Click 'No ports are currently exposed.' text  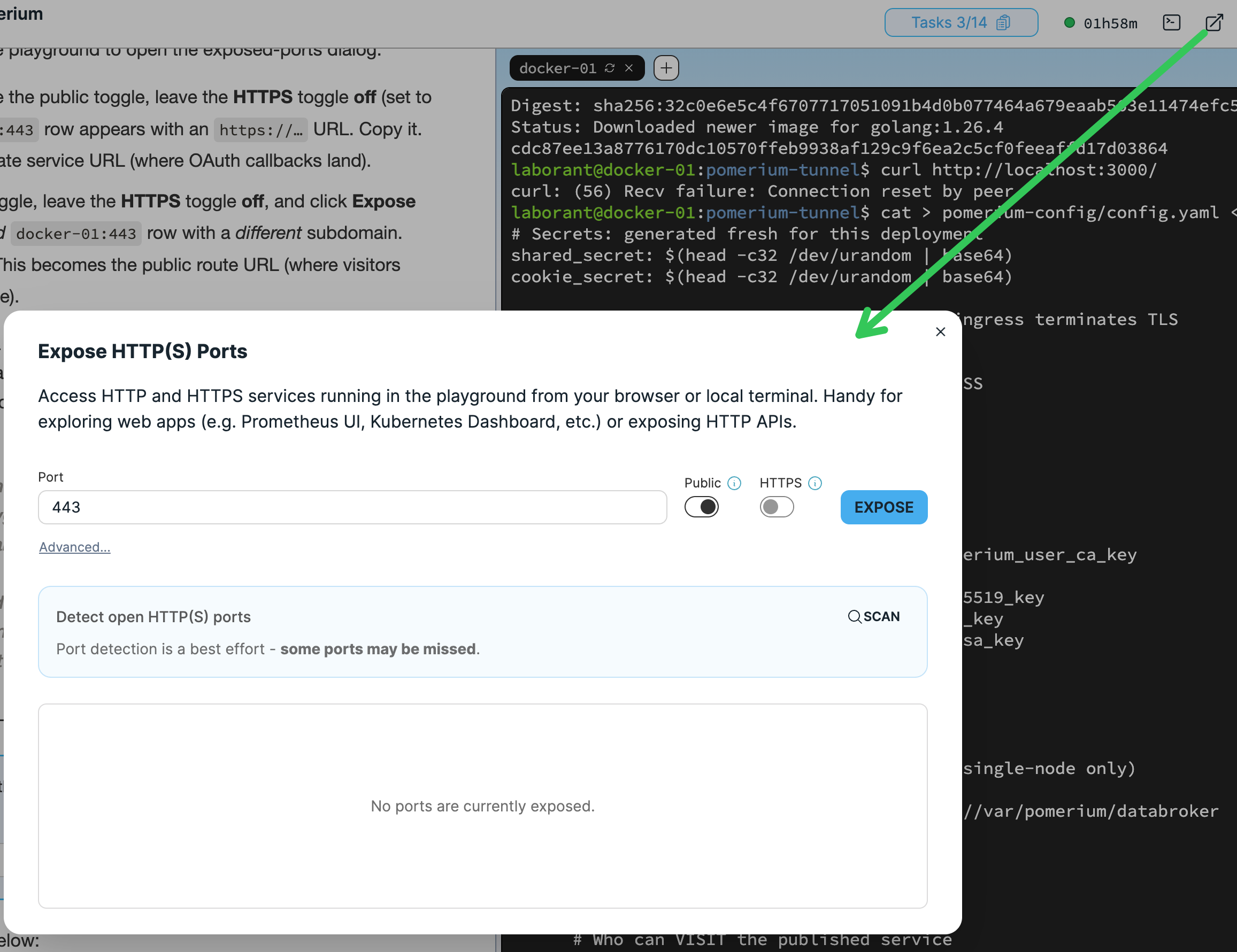point(482,806)
